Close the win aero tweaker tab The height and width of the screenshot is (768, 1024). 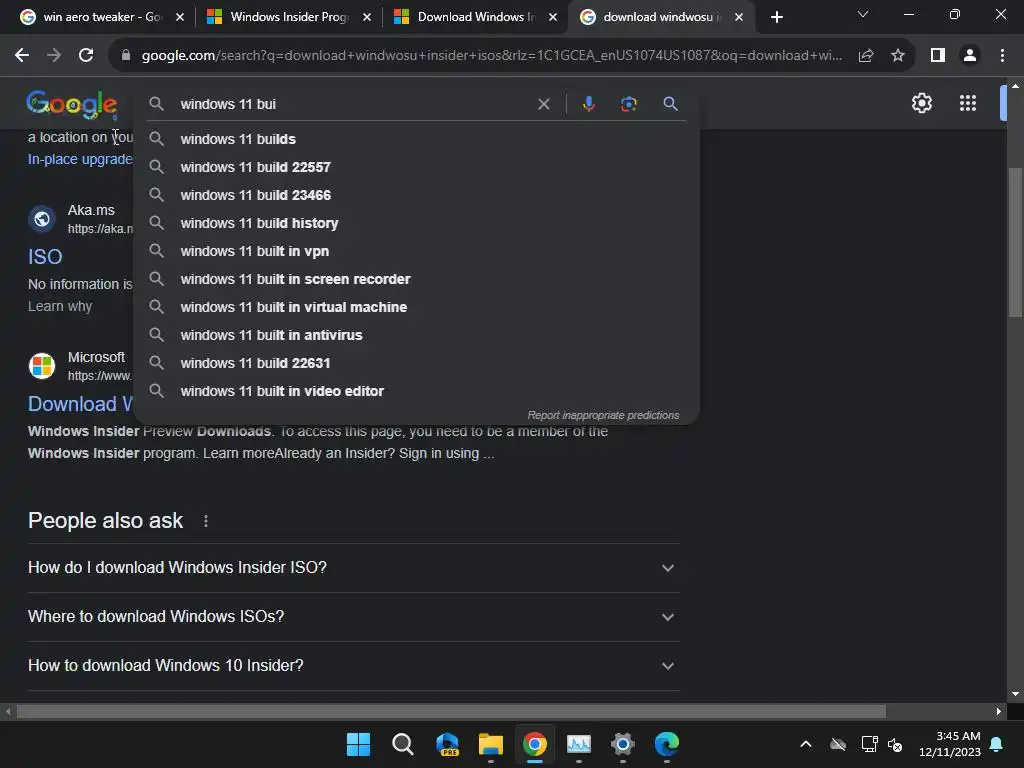pyautogui.click(x=180, y=17)
